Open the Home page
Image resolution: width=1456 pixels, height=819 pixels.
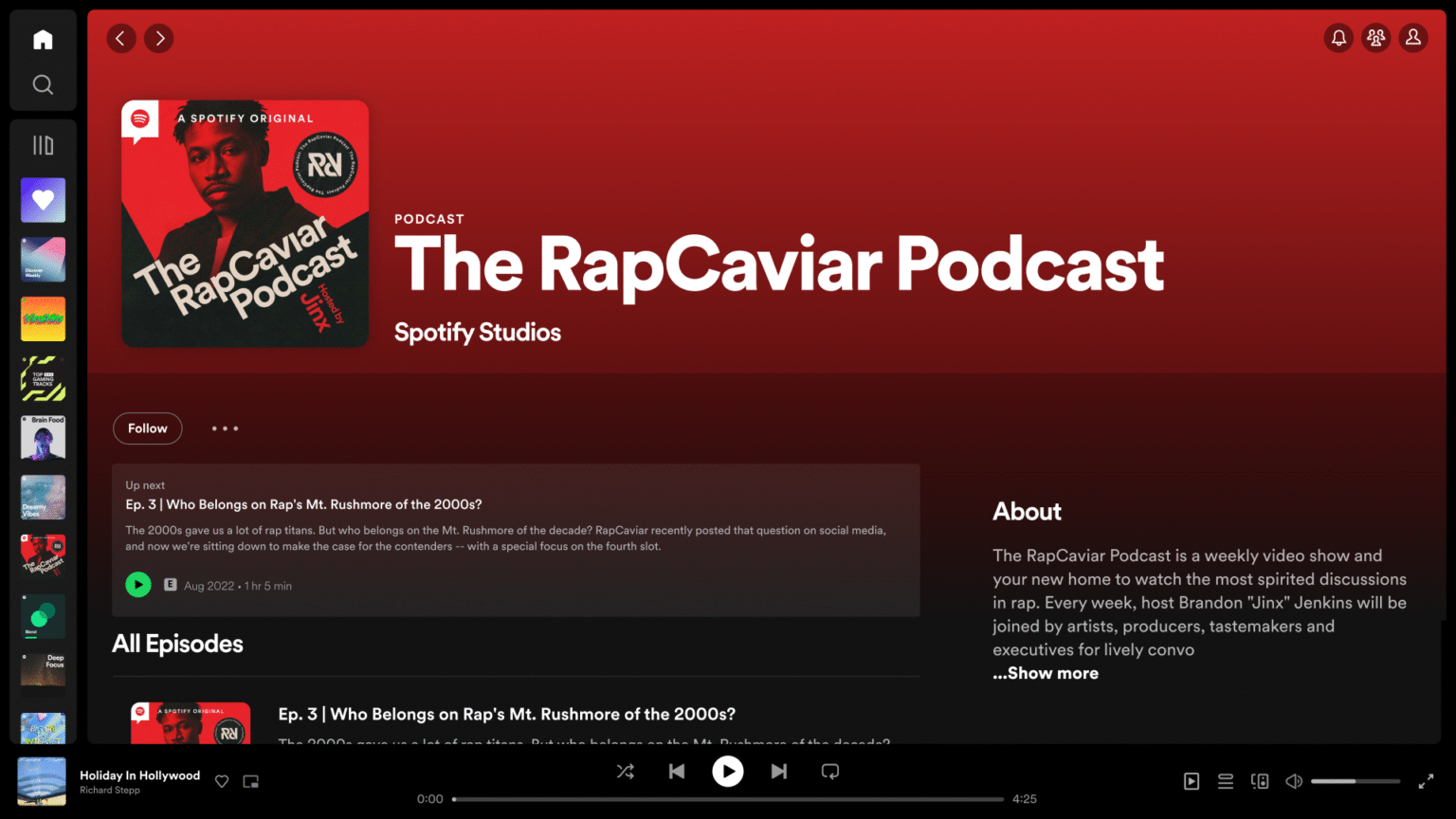[x=43, y=39]
